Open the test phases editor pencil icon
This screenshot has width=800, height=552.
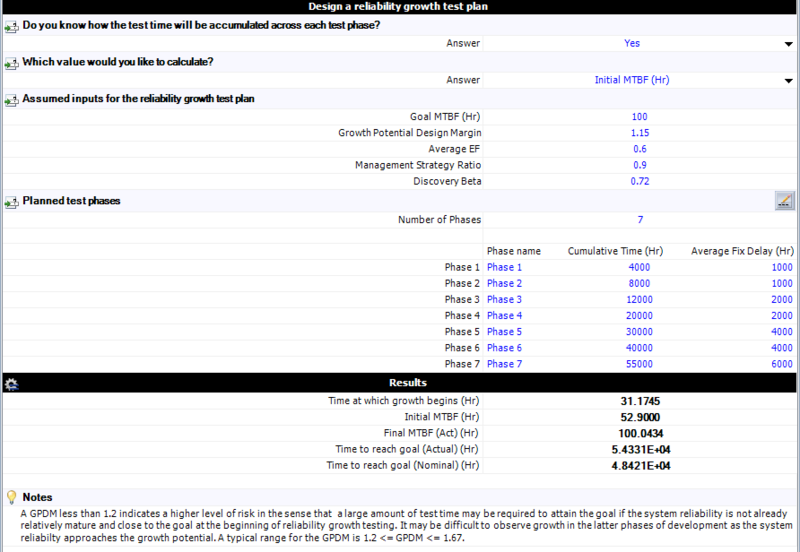(x=785, y=200)
